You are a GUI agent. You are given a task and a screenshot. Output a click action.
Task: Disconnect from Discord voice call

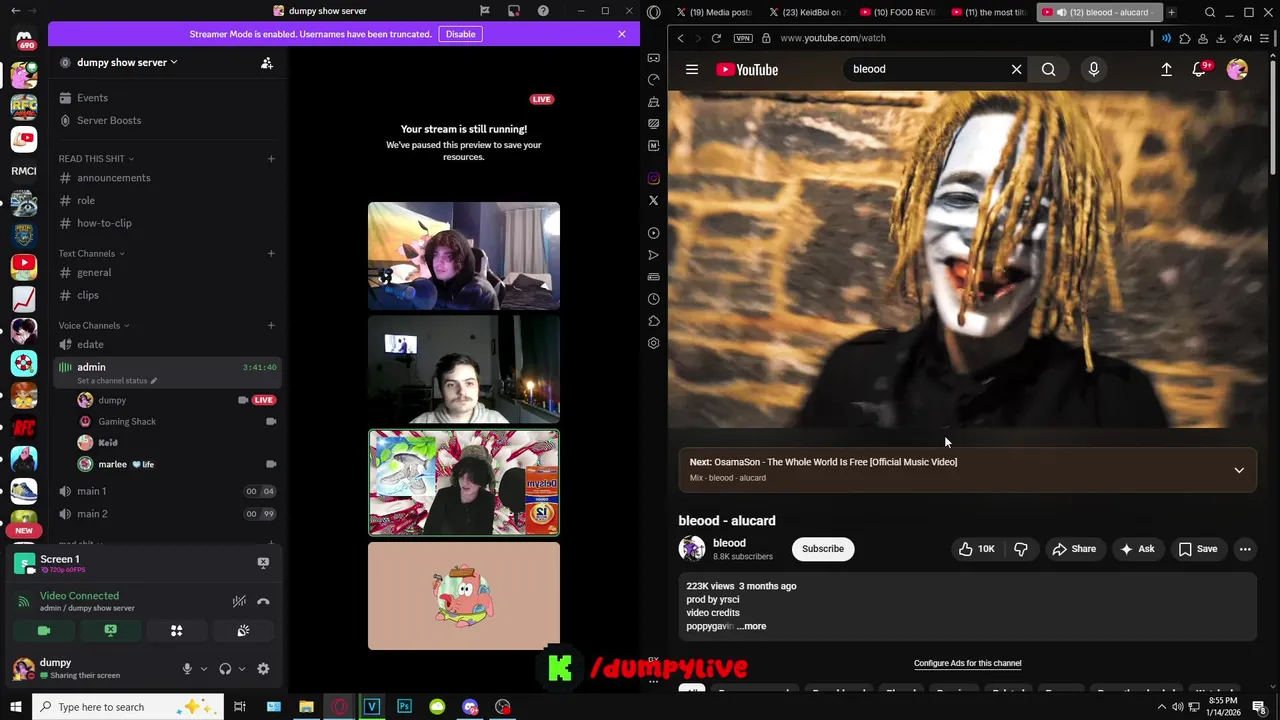pos(263,601)
